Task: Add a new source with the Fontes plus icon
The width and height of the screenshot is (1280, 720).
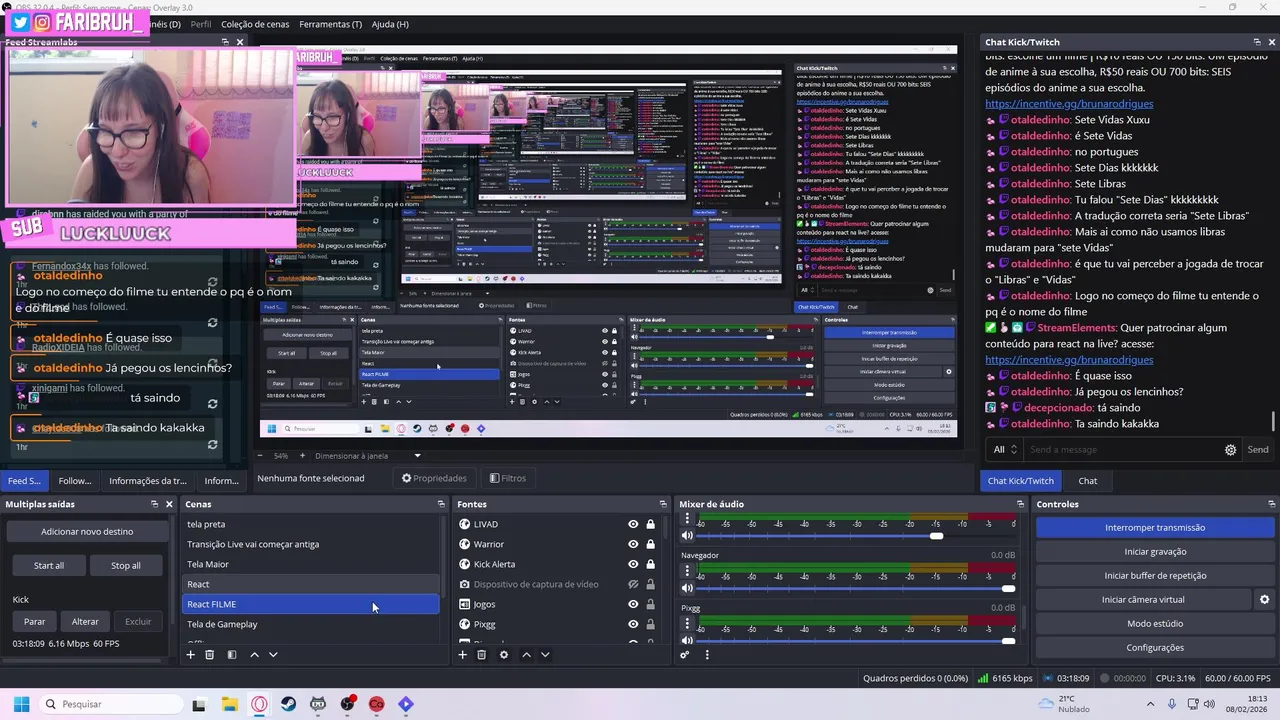Action: 462,655
